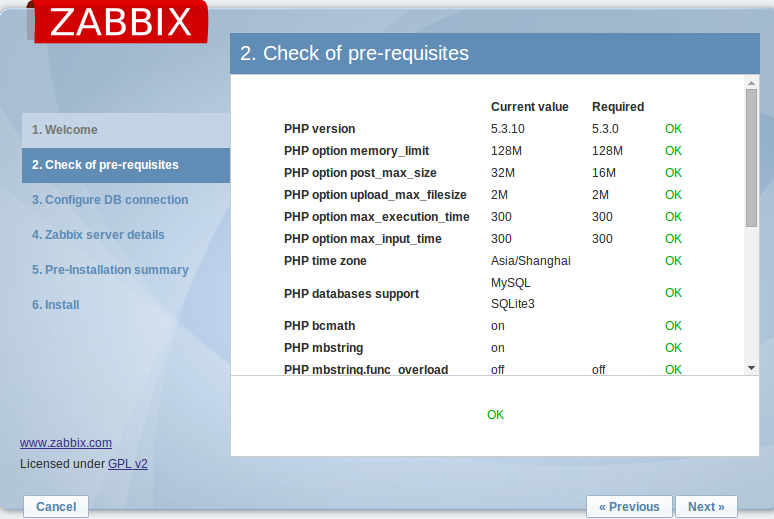Click the 'PHP time zone' label
This screenshot has height=519, width=774.
pyautogui.click(x=325, y=261)
